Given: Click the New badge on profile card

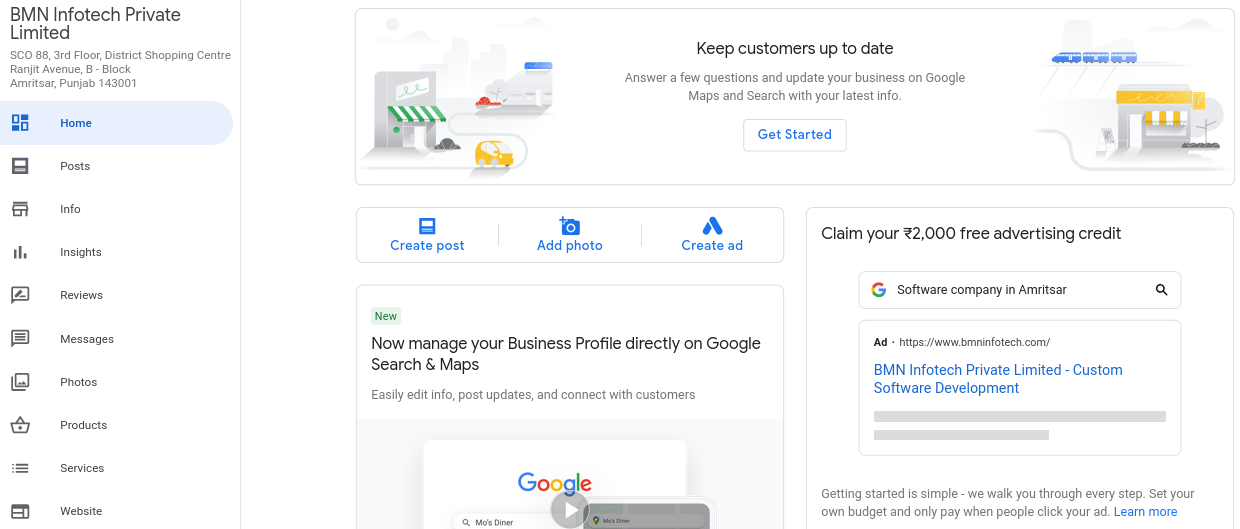Looking at the screenshot, I should click(x=386, y=316).
